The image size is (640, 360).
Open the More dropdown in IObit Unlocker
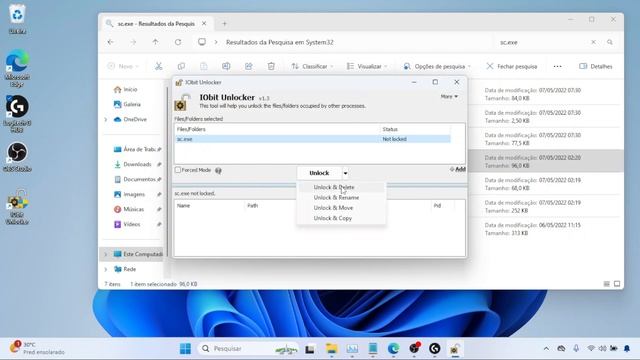pos(449,97)
